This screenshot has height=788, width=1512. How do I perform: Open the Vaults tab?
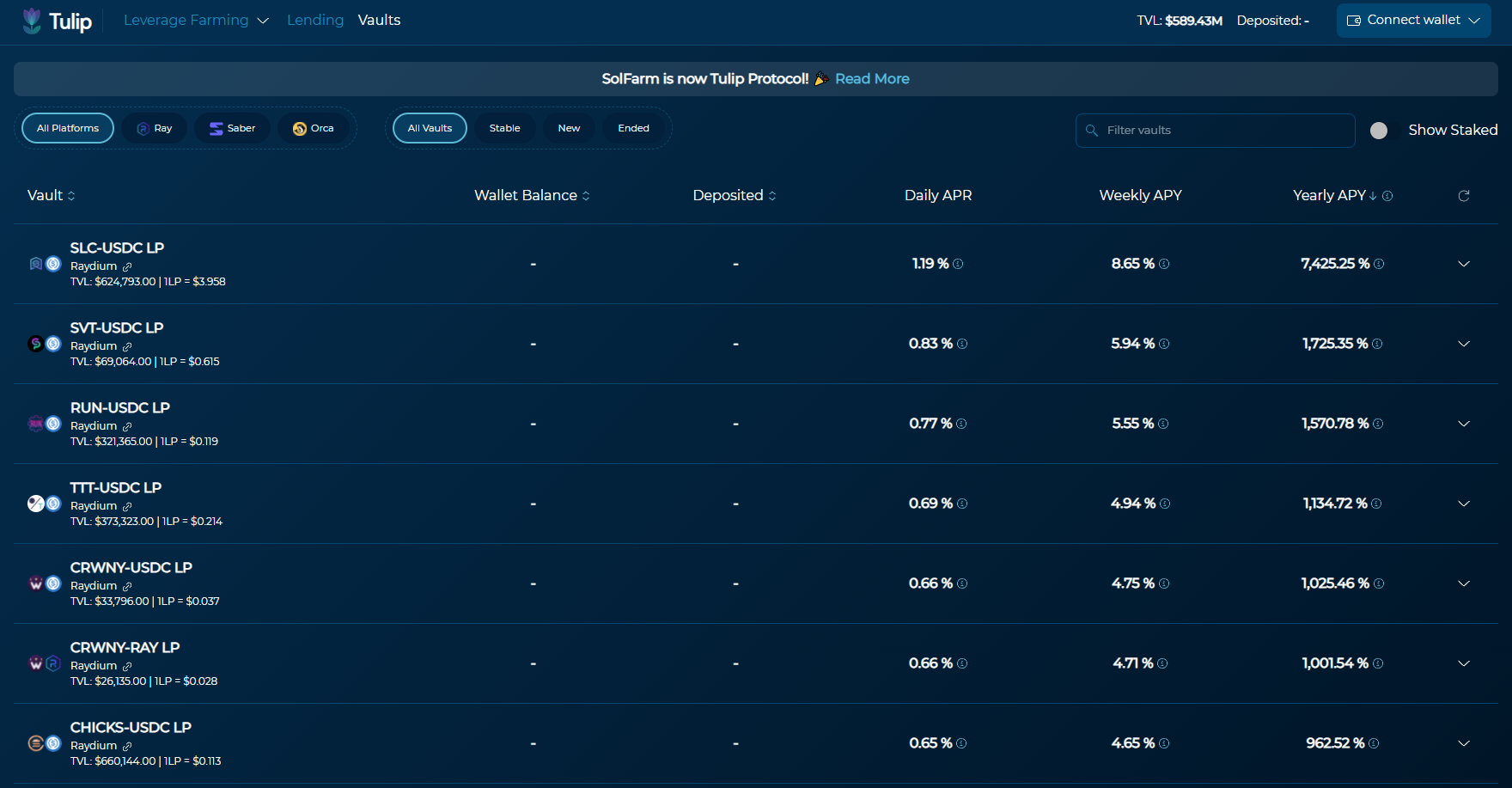click(379, 20)
